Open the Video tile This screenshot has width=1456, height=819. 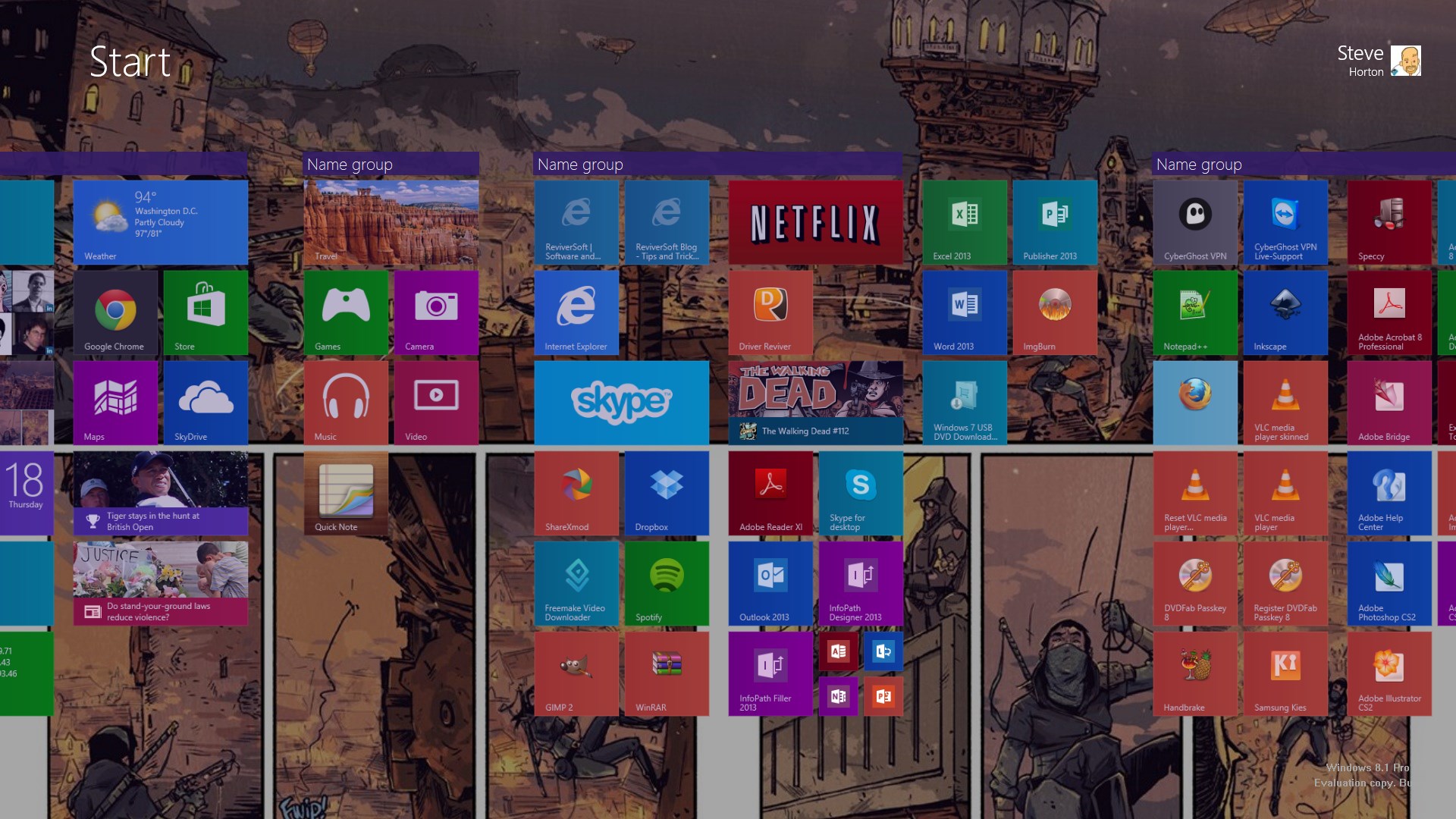click(436, 403)
